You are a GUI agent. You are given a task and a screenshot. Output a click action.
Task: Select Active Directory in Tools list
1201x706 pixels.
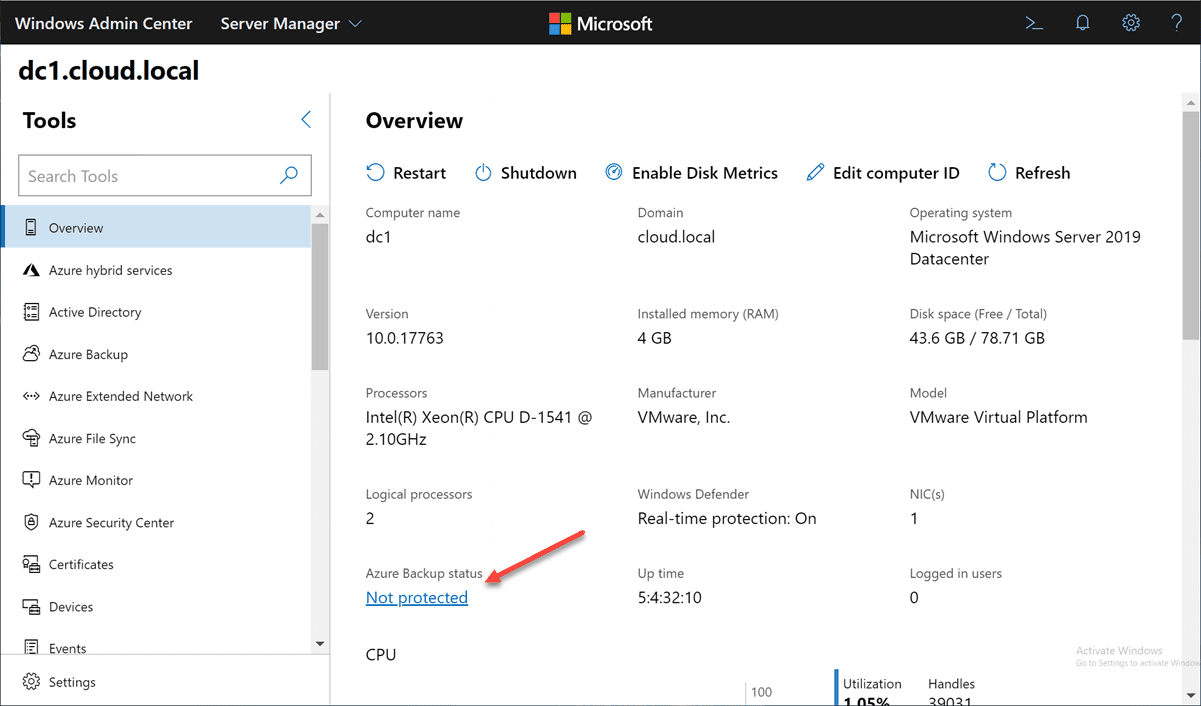click(95, 312)
